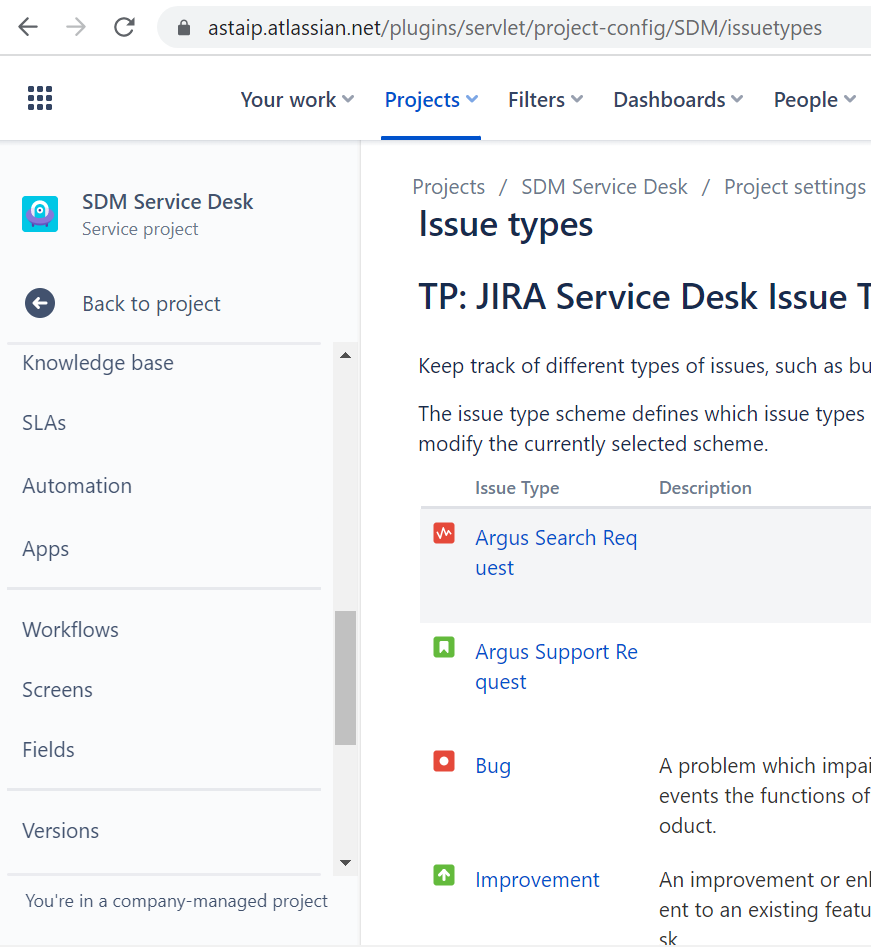Click the sidebar scrollbar down arrow
The height and width of the screenshot is (947, 871).
tap(346, 862)
